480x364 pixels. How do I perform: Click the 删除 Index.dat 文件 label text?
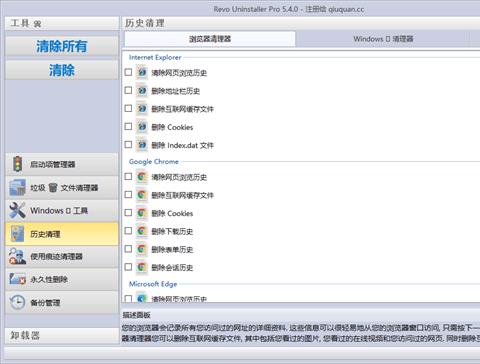click(182, 145)
